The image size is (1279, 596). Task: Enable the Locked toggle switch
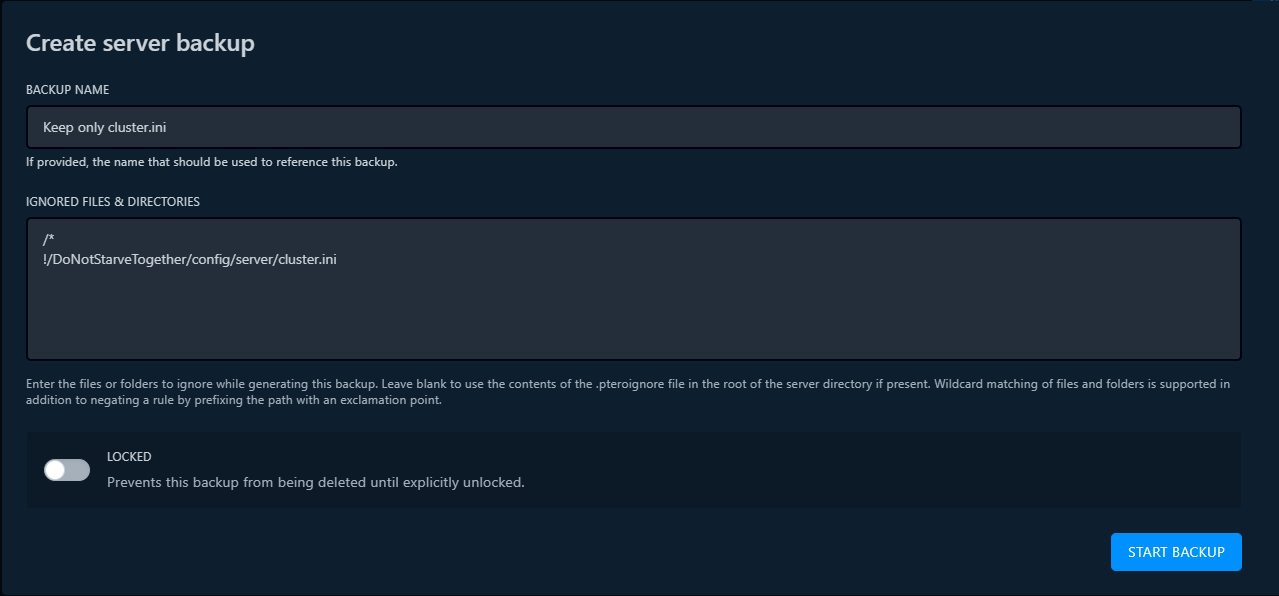click(67, 470)
